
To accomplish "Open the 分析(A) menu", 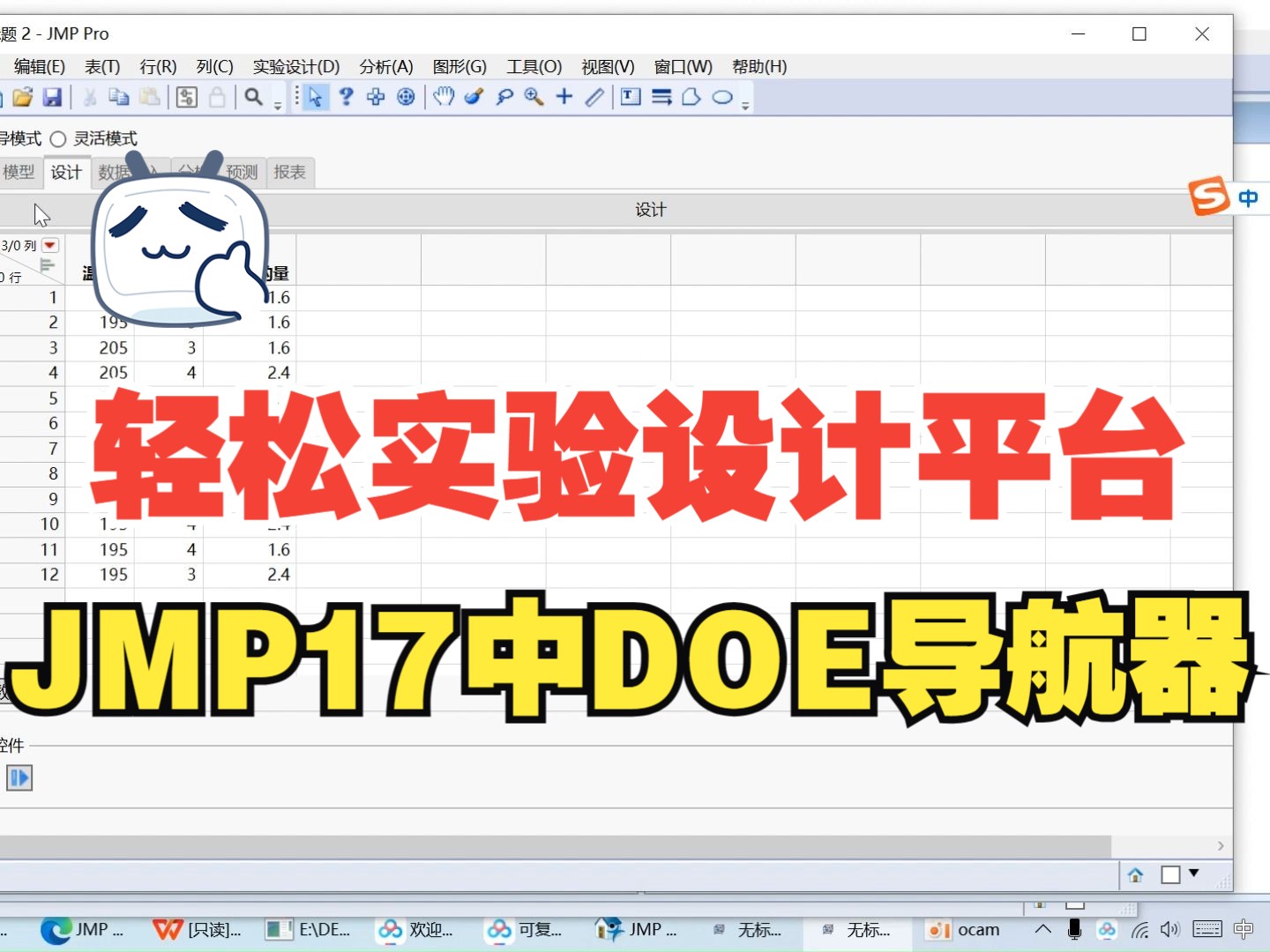I will 386,67.
